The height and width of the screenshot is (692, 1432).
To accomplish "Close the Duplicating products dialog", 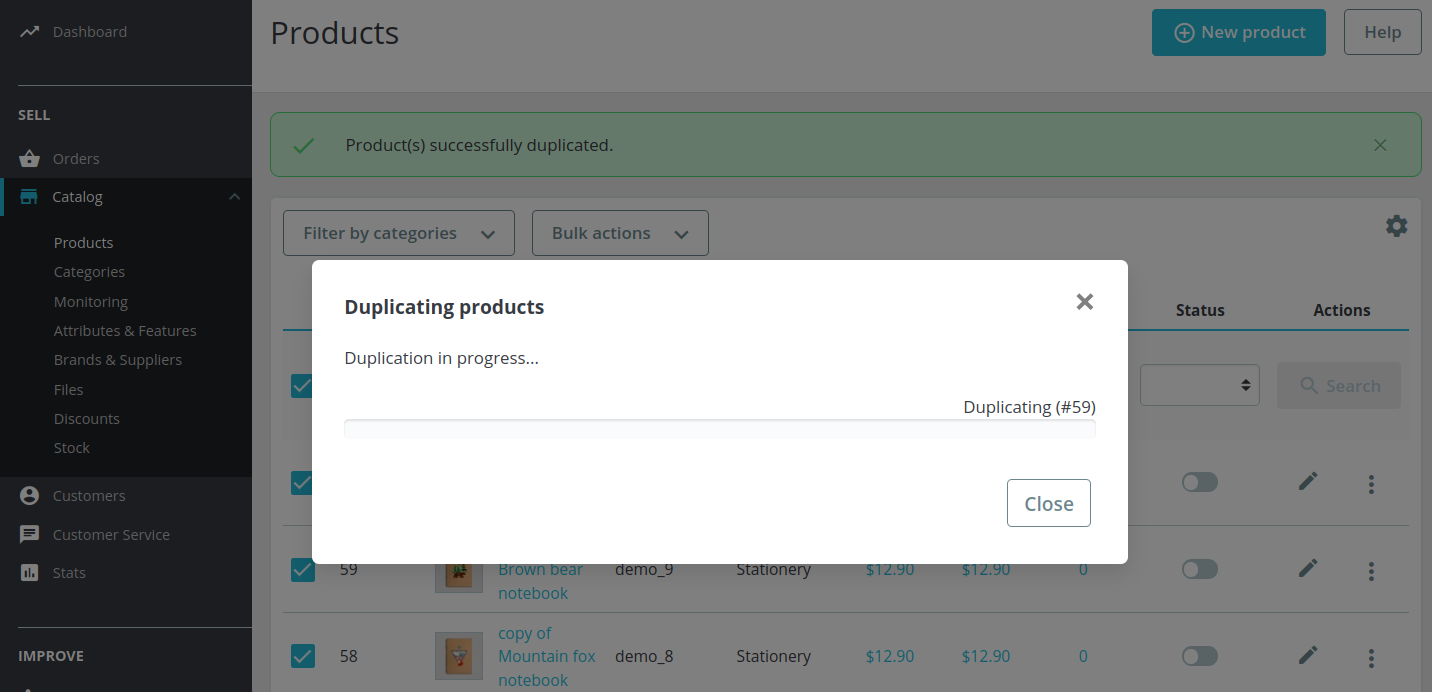I will tap(1084, 301).
